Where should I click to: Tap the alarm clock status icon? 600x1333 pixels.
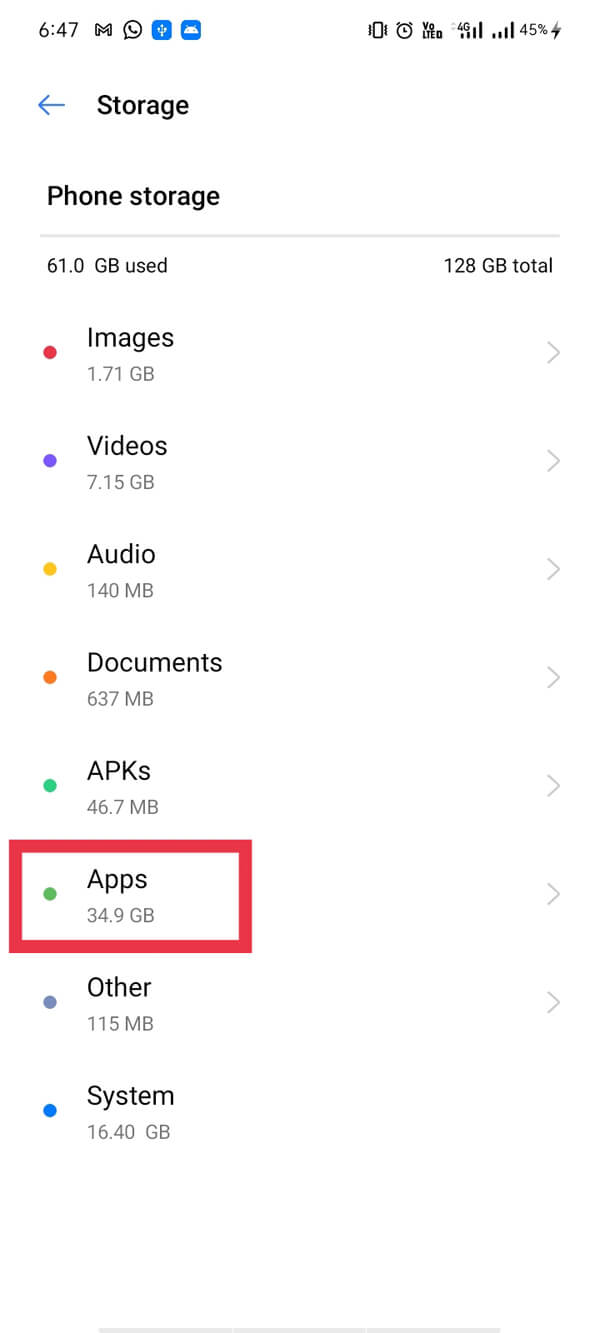coord(404,30)
